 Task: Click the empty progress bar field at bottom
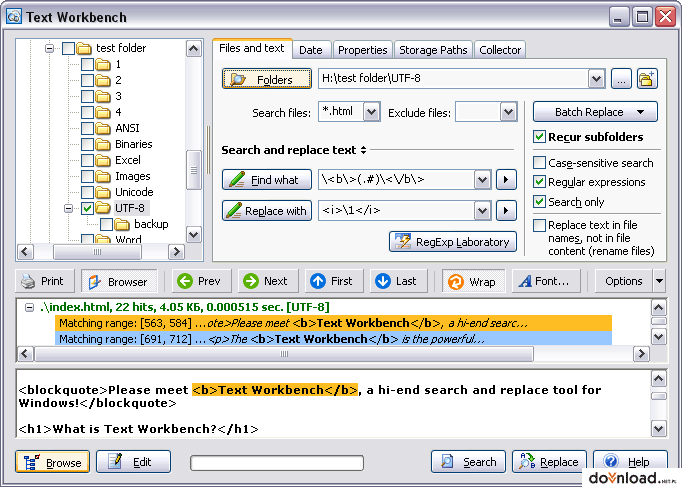tap(277, 463)
